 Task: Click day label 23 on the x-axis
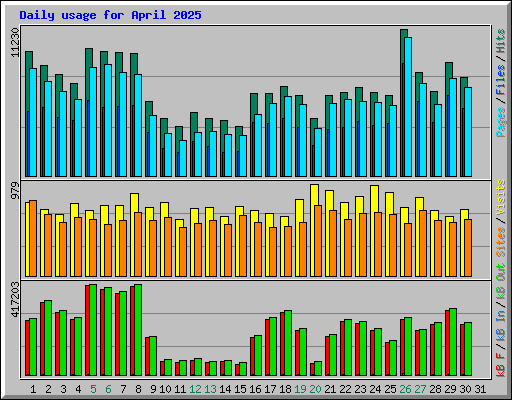[360, 389]
